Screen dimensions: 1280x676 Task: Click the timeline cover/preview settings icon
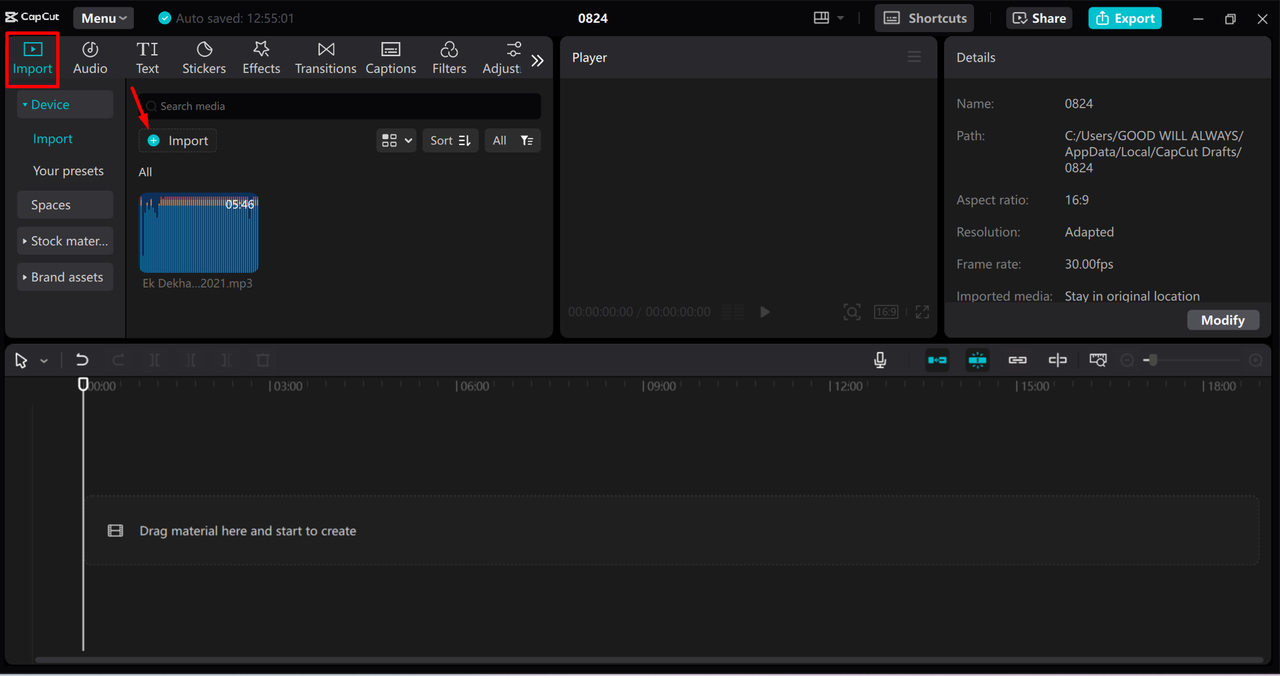(x=1098, y=360)
